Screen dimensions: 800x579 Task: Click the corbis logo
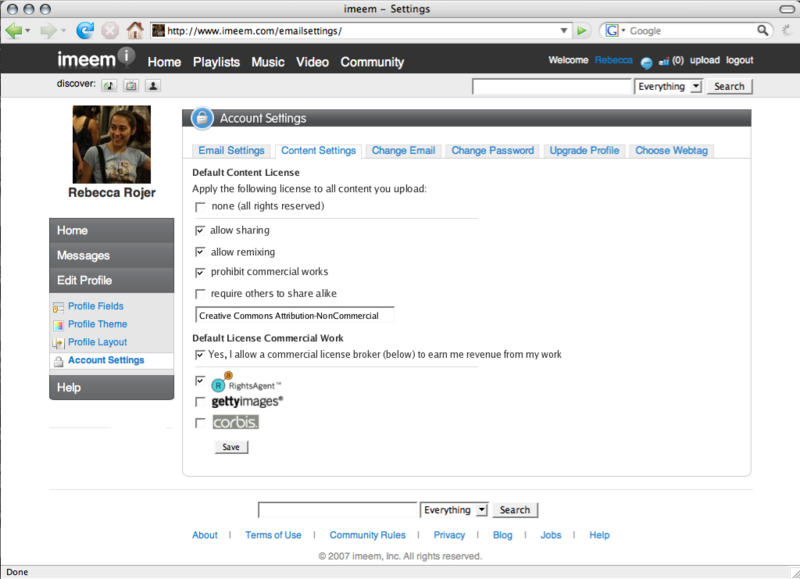click(236, 422)
